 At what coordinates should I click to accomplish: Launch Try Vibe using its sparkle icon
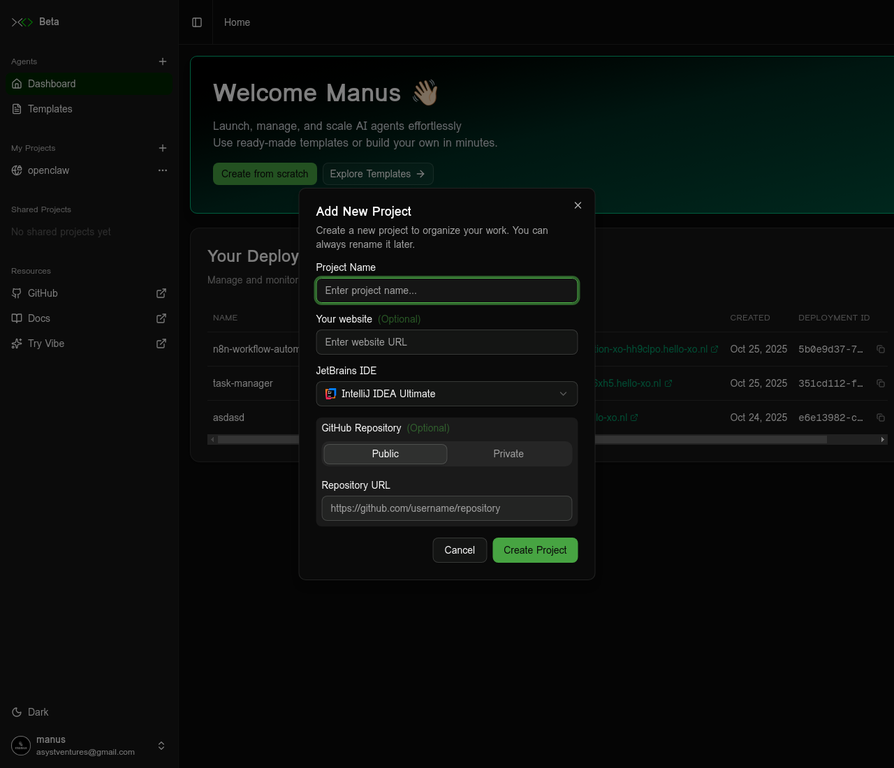click(15, 343)
